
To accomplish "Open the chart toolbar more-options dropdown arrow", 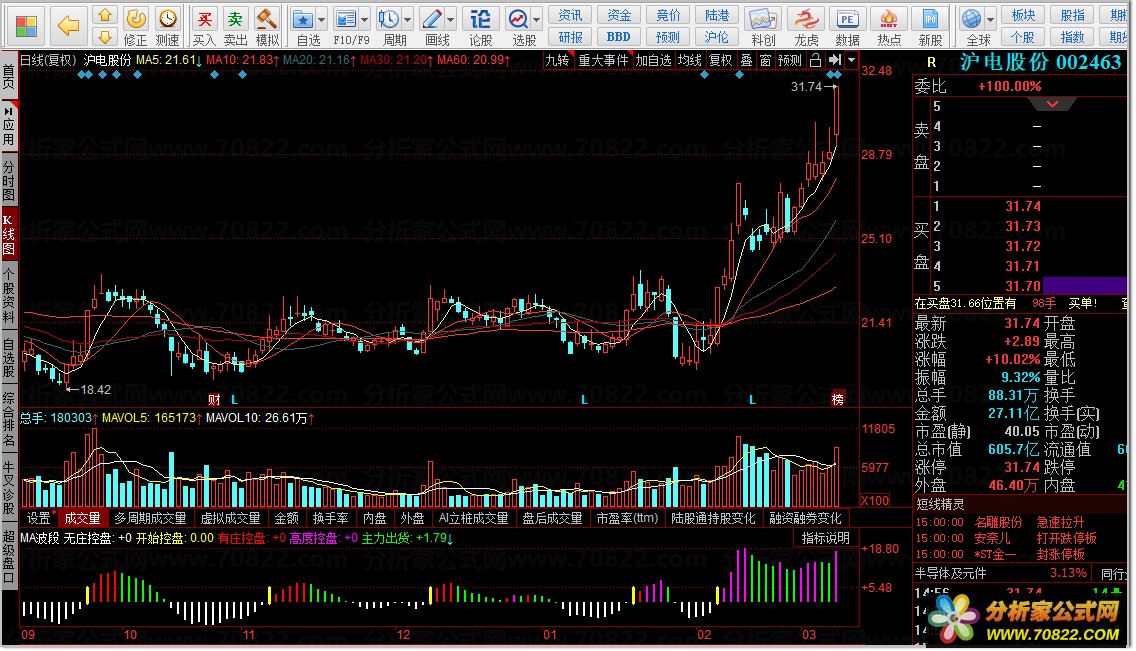I will pyautogui.click(x=852, y=60).
